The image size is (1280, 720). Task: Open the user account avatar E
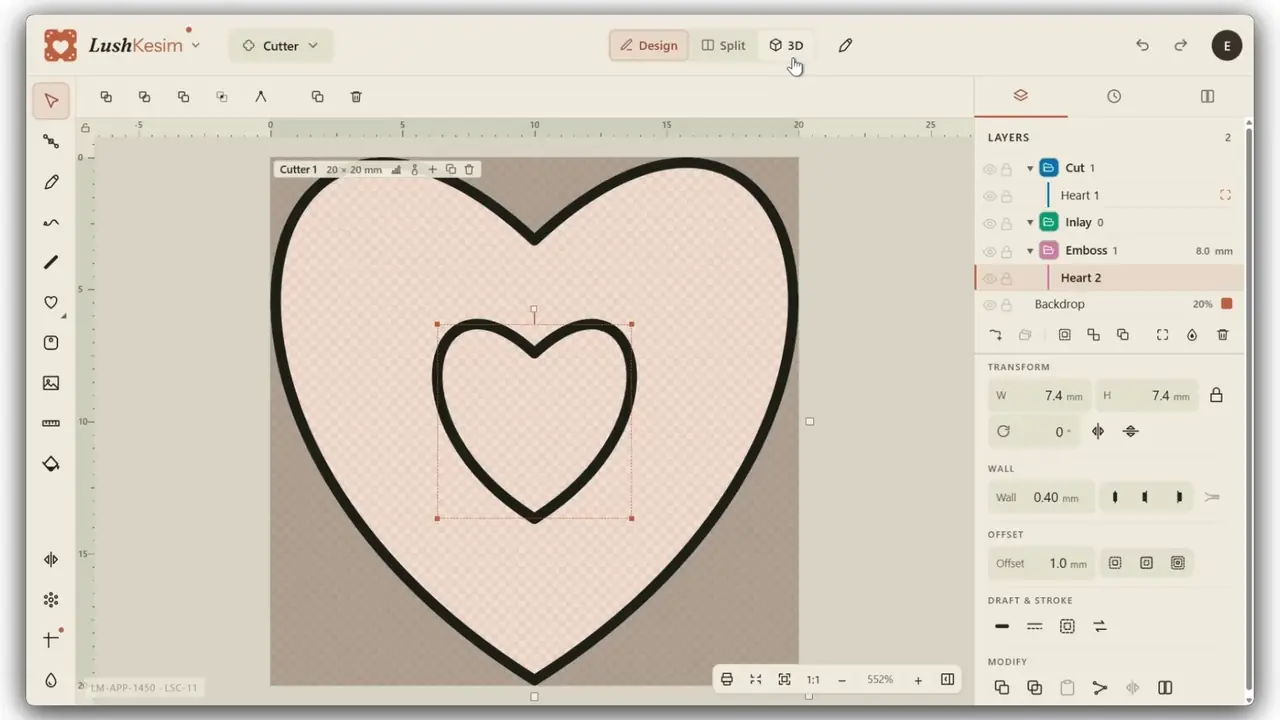1227,45
